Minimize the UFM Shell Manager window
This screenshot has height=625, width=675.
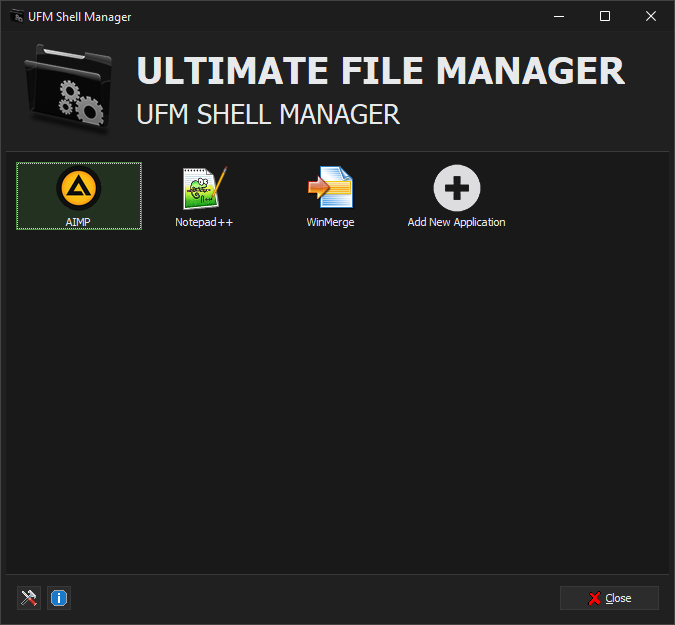pos(559,16)
